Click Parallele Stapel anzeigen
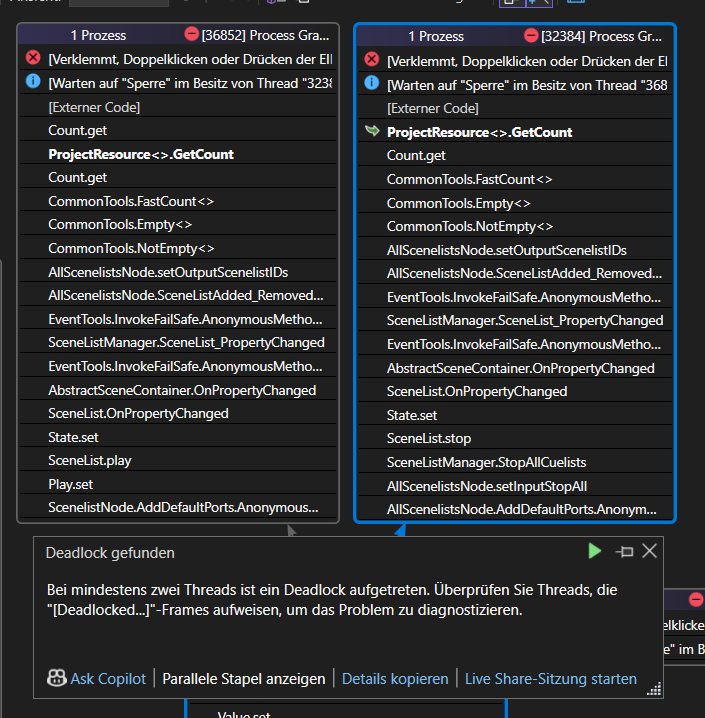Viewport: 705px width, 718px height. [x=244, y=678]
